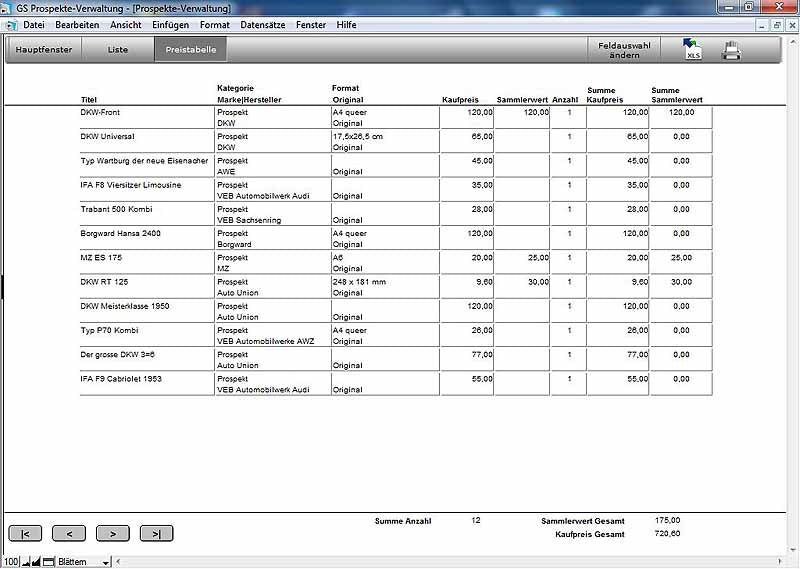Screen dimensions: 800x569
Task: Restore the inner document window
Action: pyautogui.click(x=777, y=25)
